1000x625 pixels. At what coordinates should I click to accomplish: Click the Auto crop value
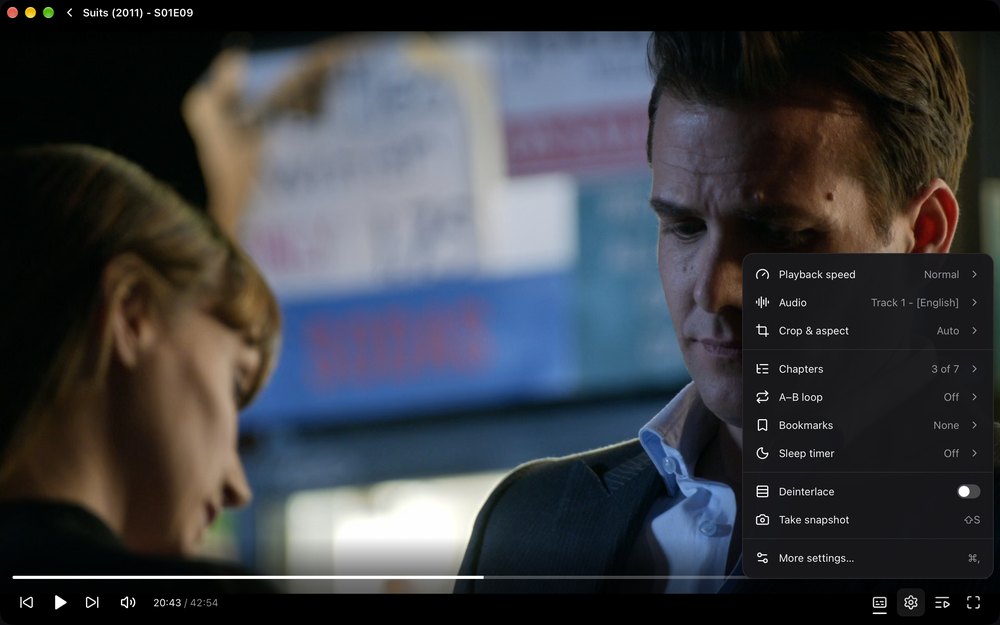pos(948,331)
